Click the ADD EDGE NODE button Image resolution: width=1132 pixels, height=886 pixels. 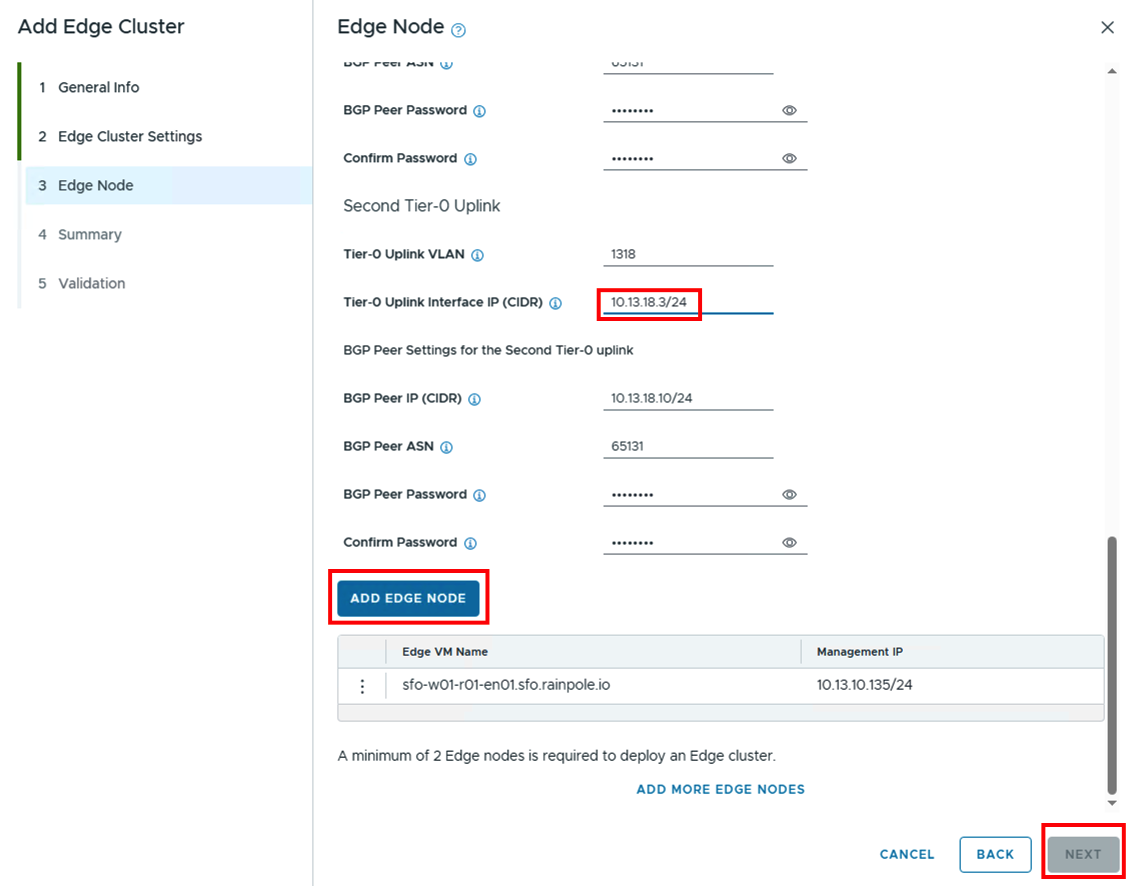click(x=408, y=598)
